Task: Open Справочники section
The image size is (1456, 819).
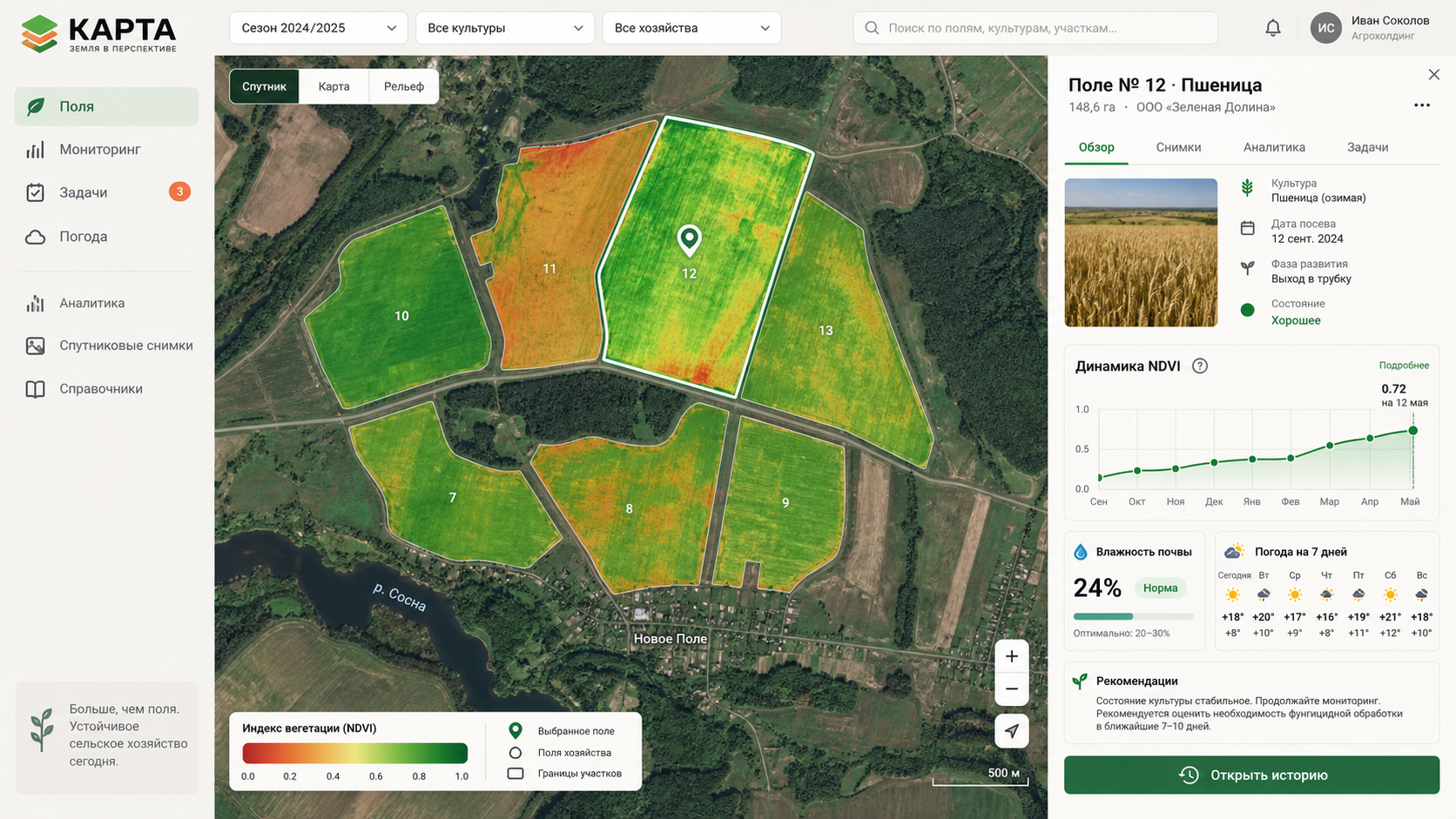Action: click(x=106, y=389)
